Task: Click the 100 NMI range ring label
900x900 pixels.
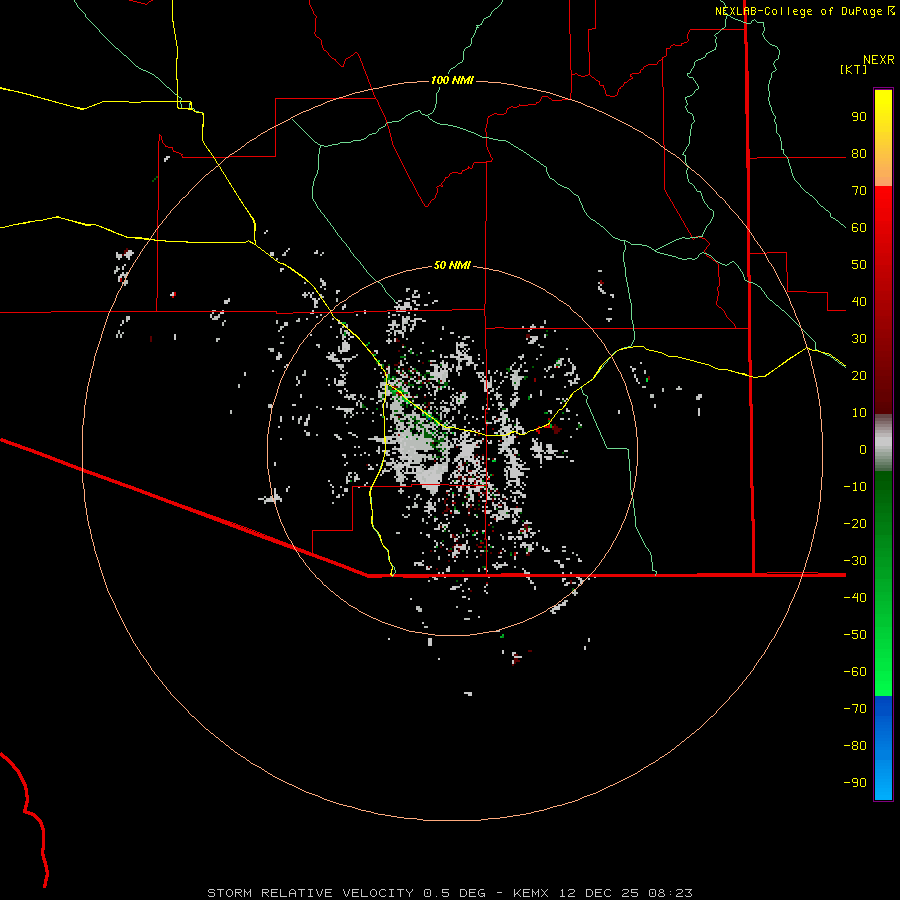Action: (x=452, y=80)
